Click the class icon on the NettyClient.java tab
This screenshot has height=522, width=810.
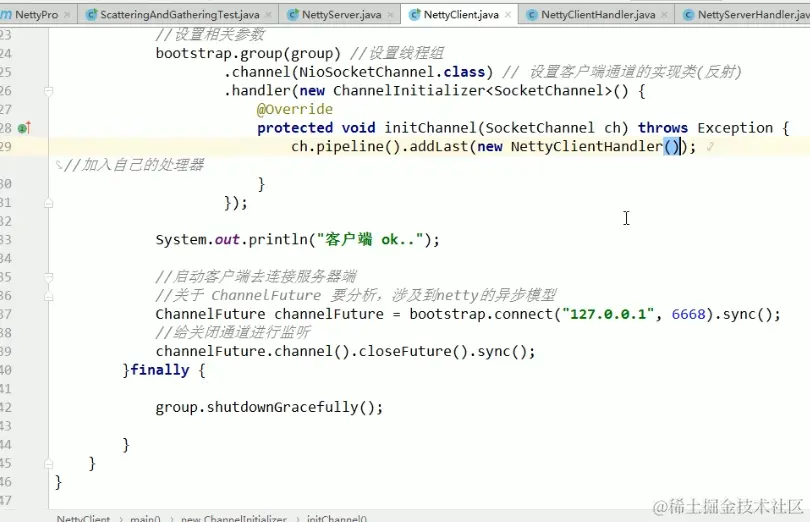415,15
